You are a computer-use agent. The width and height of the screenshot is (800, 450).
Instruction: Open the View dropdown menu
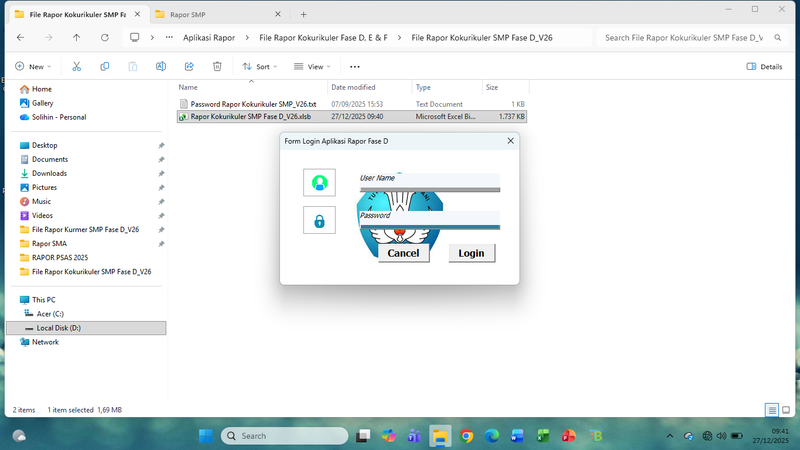click(312, 66)
